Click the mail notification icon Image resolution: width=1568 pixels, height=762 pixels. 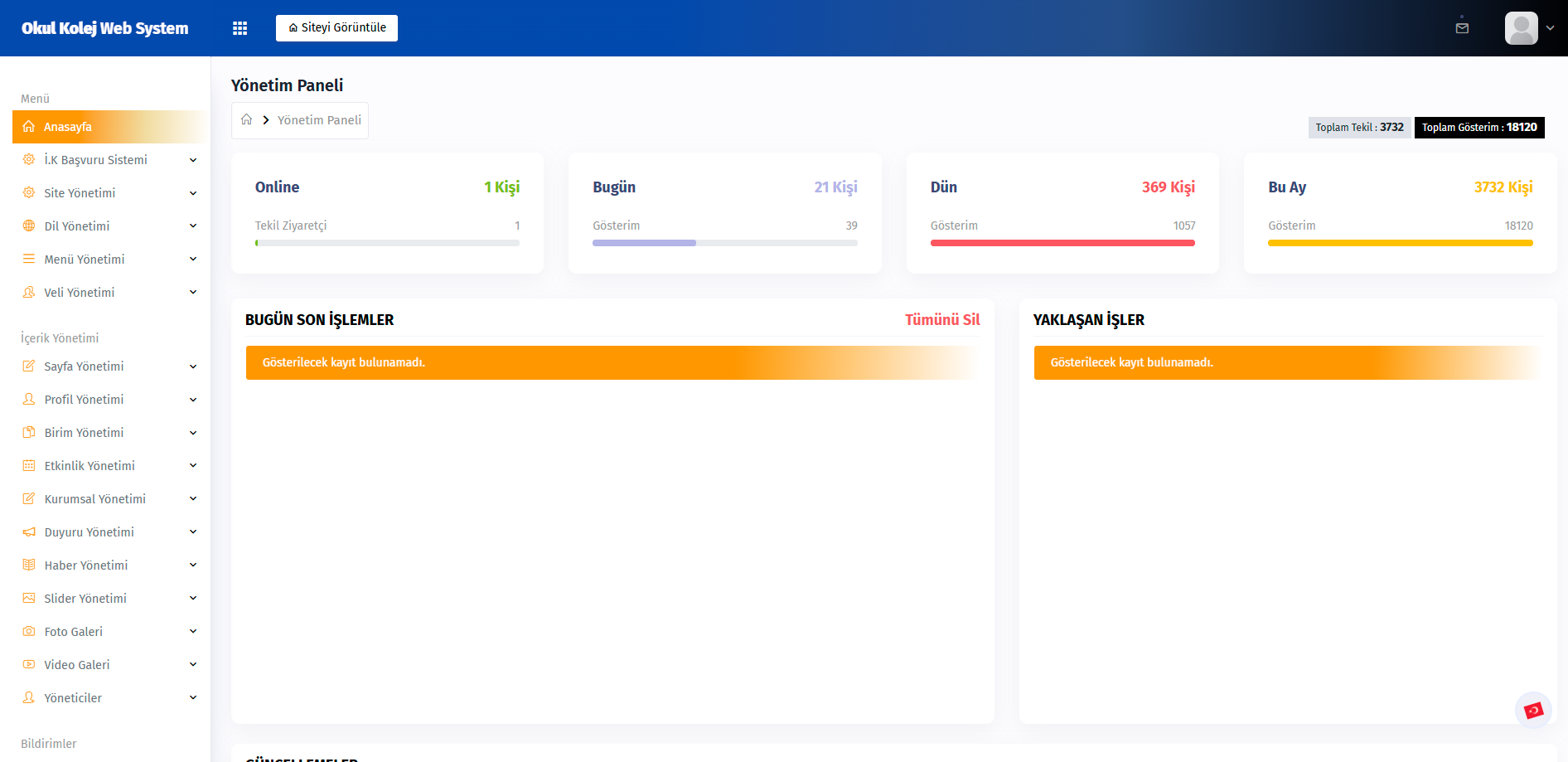click(1462, 28)
